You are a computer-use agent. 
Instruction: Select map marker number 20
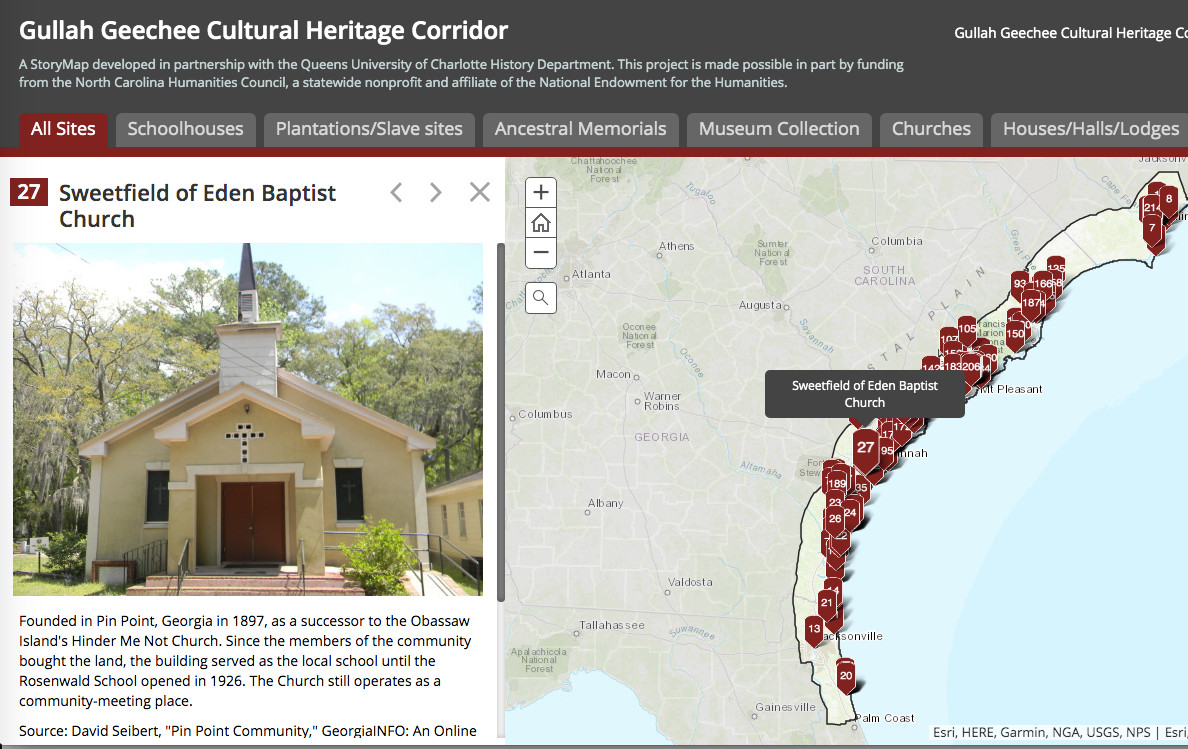click(x=846, y=676)
